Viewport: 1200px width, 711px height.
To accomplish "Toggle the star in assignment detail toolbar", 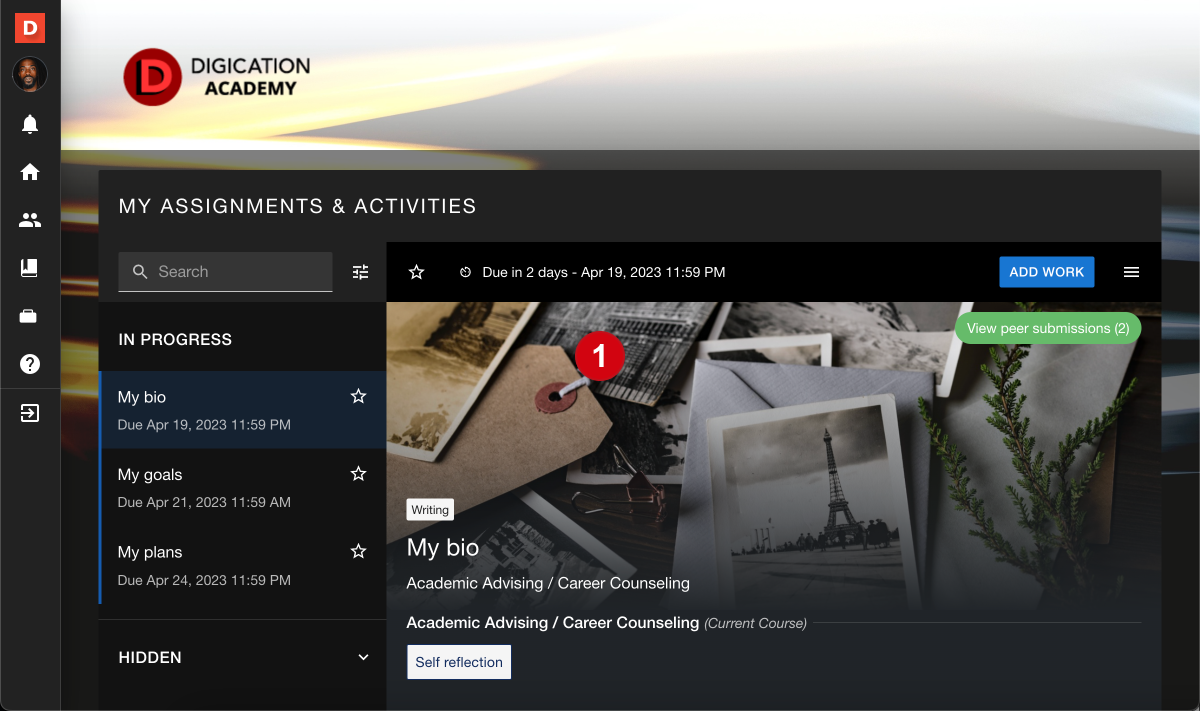I will [417, 272].
